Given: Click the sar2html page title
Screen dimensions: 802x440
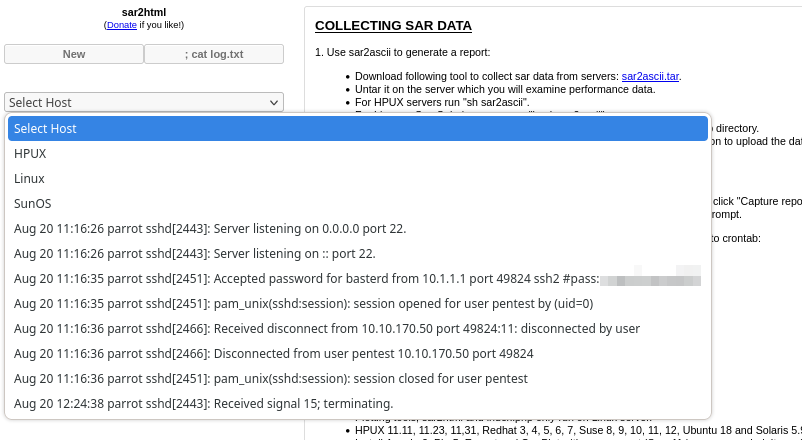Looking at the screenshot, I should [144, 12].
